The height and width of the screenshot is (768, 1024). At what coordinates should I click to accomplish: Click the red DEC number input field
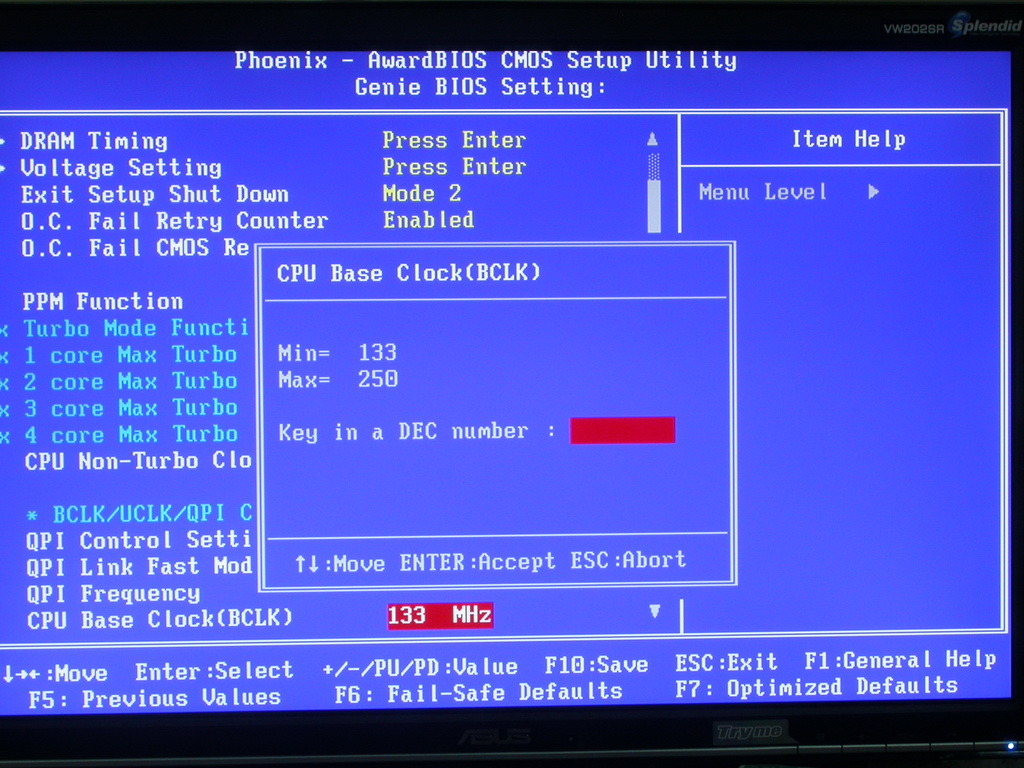pos(622,430)
